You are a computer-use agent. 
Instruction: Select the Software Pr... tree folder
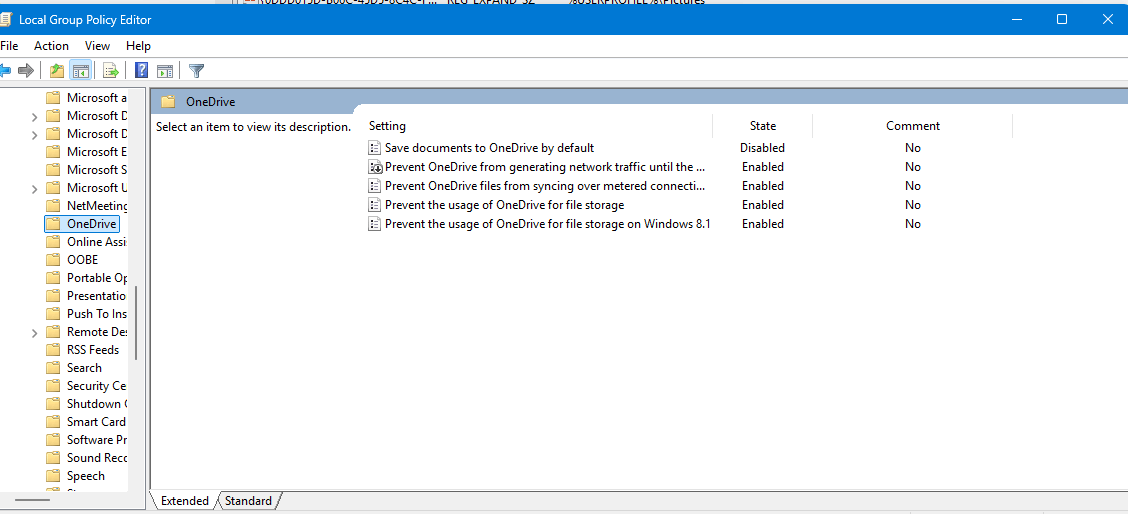[x=87, y=440]
